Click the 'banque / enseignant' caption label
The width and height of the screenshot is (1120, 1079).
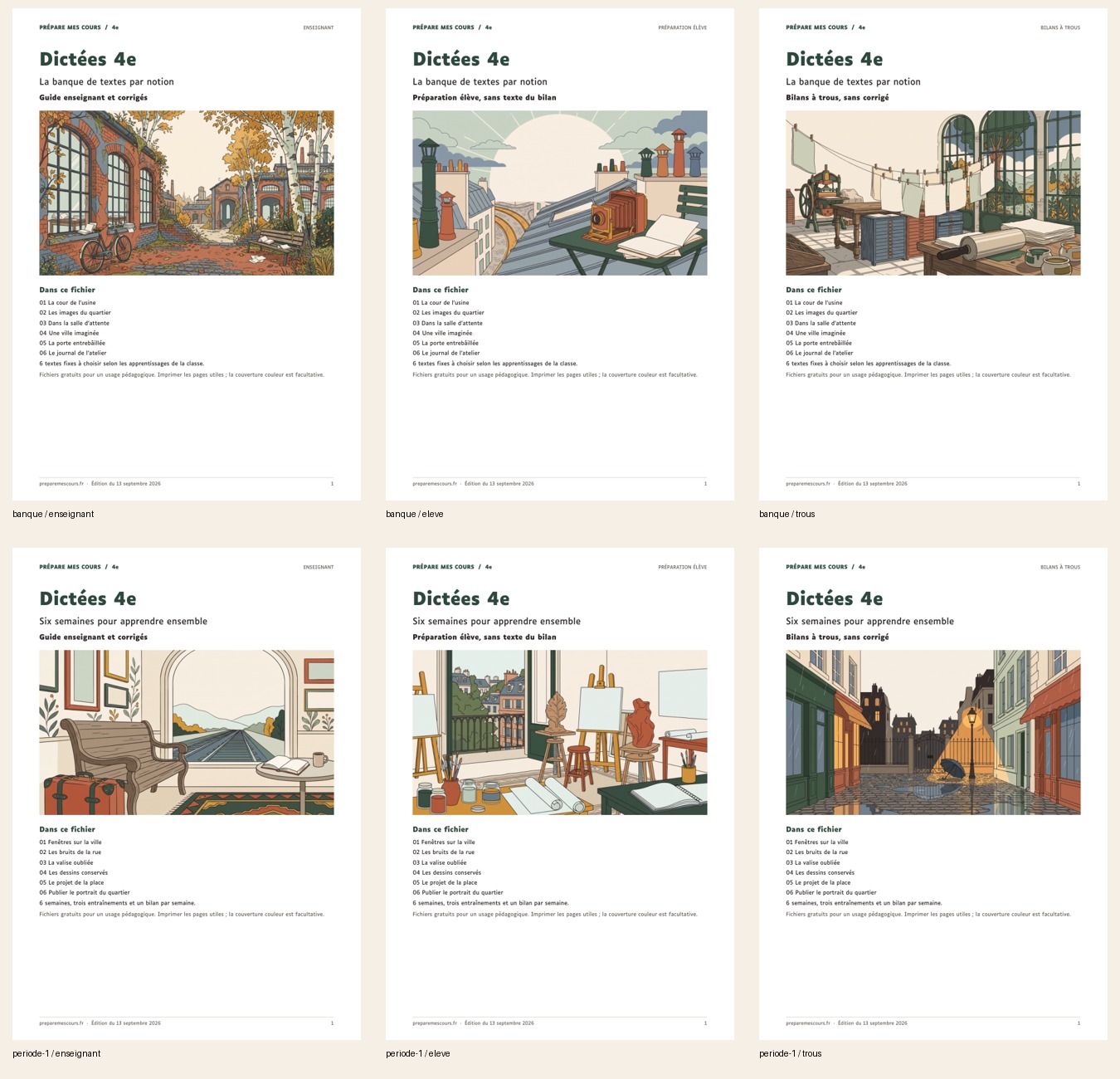[53, 514]
